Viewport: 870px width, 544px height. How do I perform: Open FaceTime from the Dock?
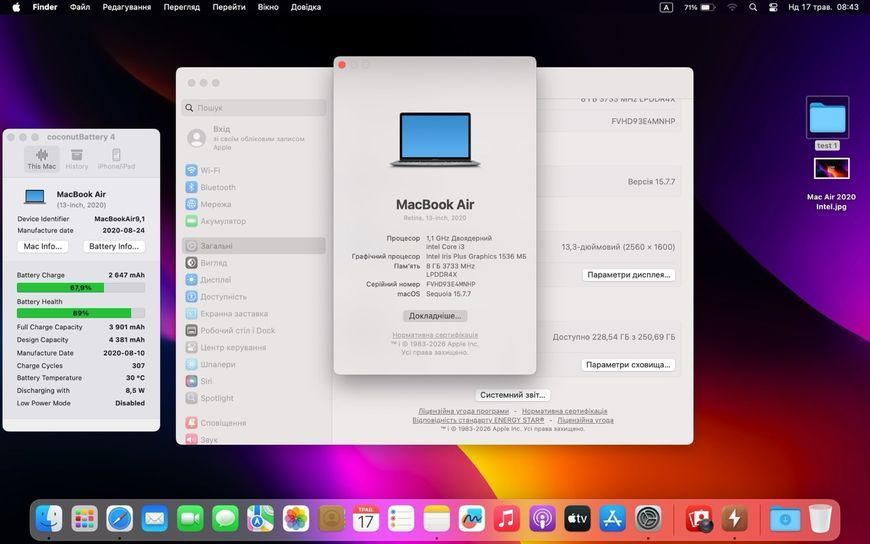point(190,519)
